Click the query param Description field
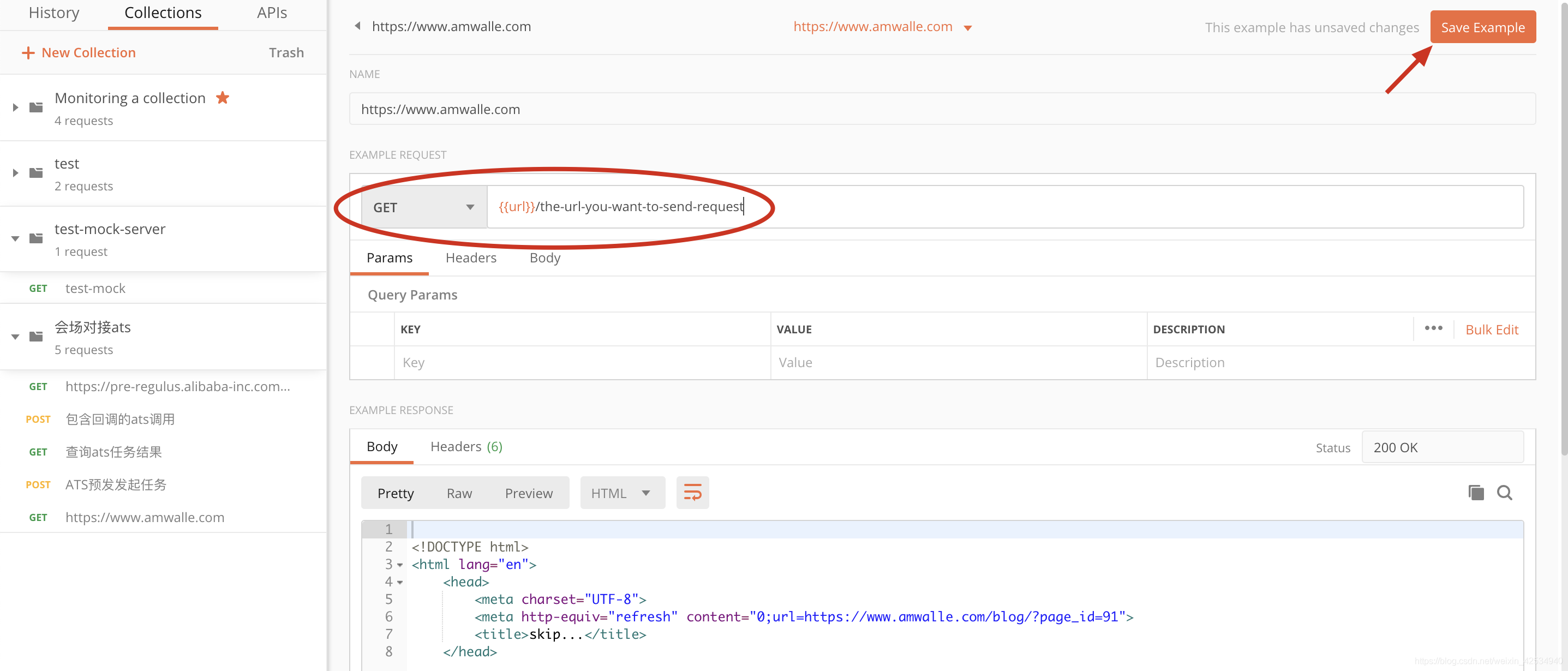 1341,362
